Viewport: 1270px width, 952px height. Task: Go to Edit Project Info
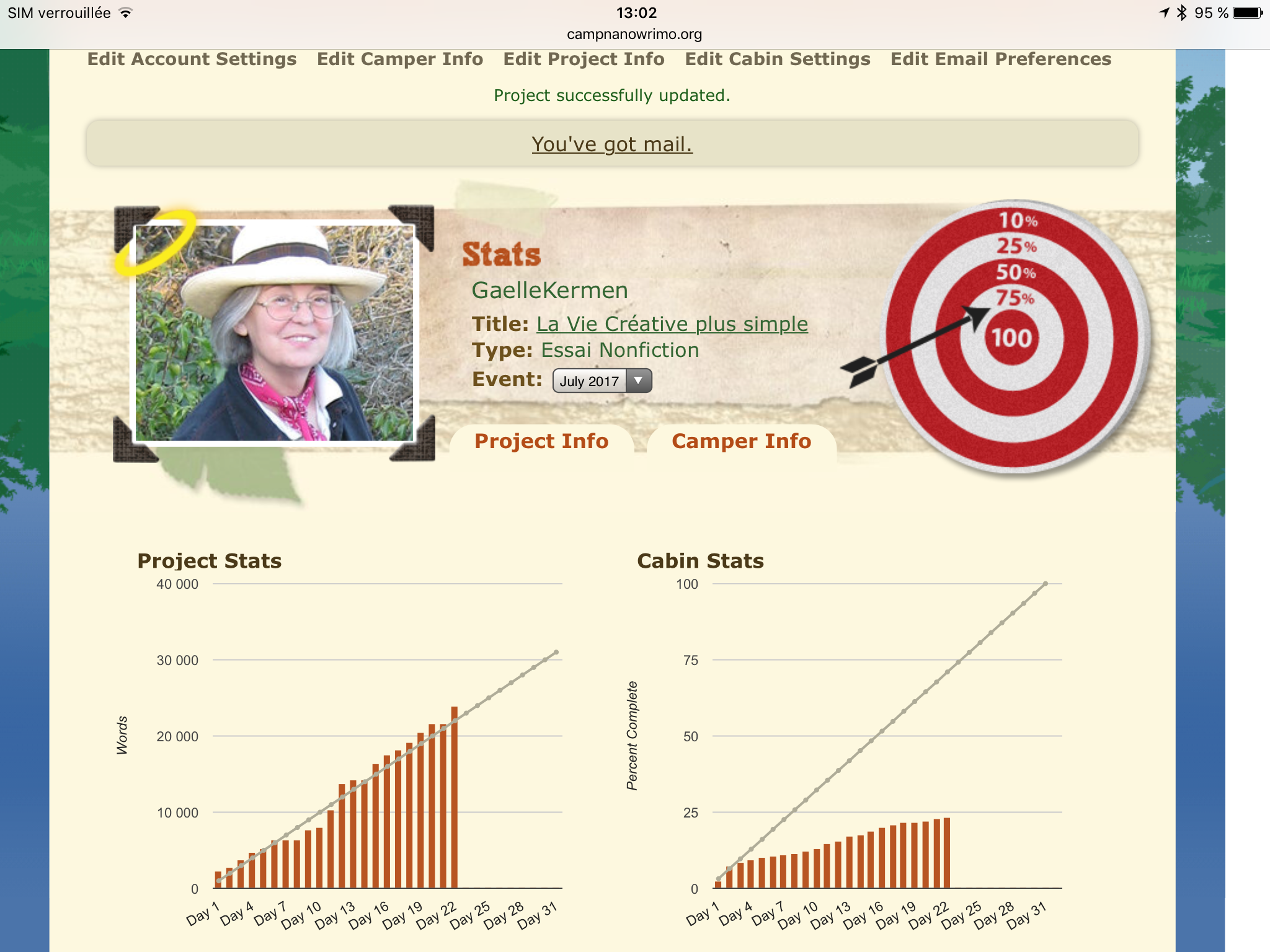click(x=584, y=59)
